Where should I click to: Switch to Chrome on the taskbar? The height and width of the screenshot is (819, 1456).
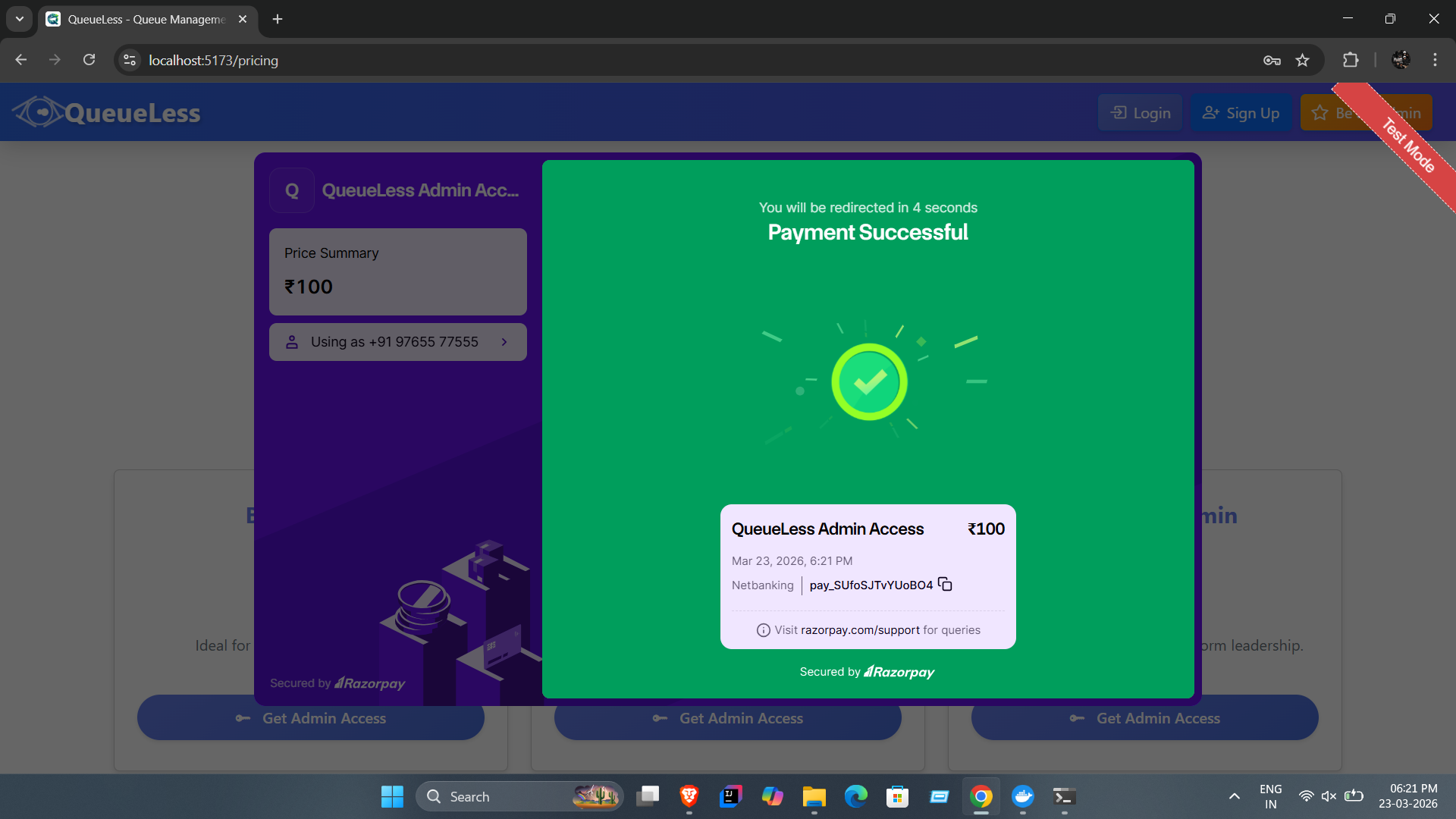pyautogui.click(x=981, y=796)
